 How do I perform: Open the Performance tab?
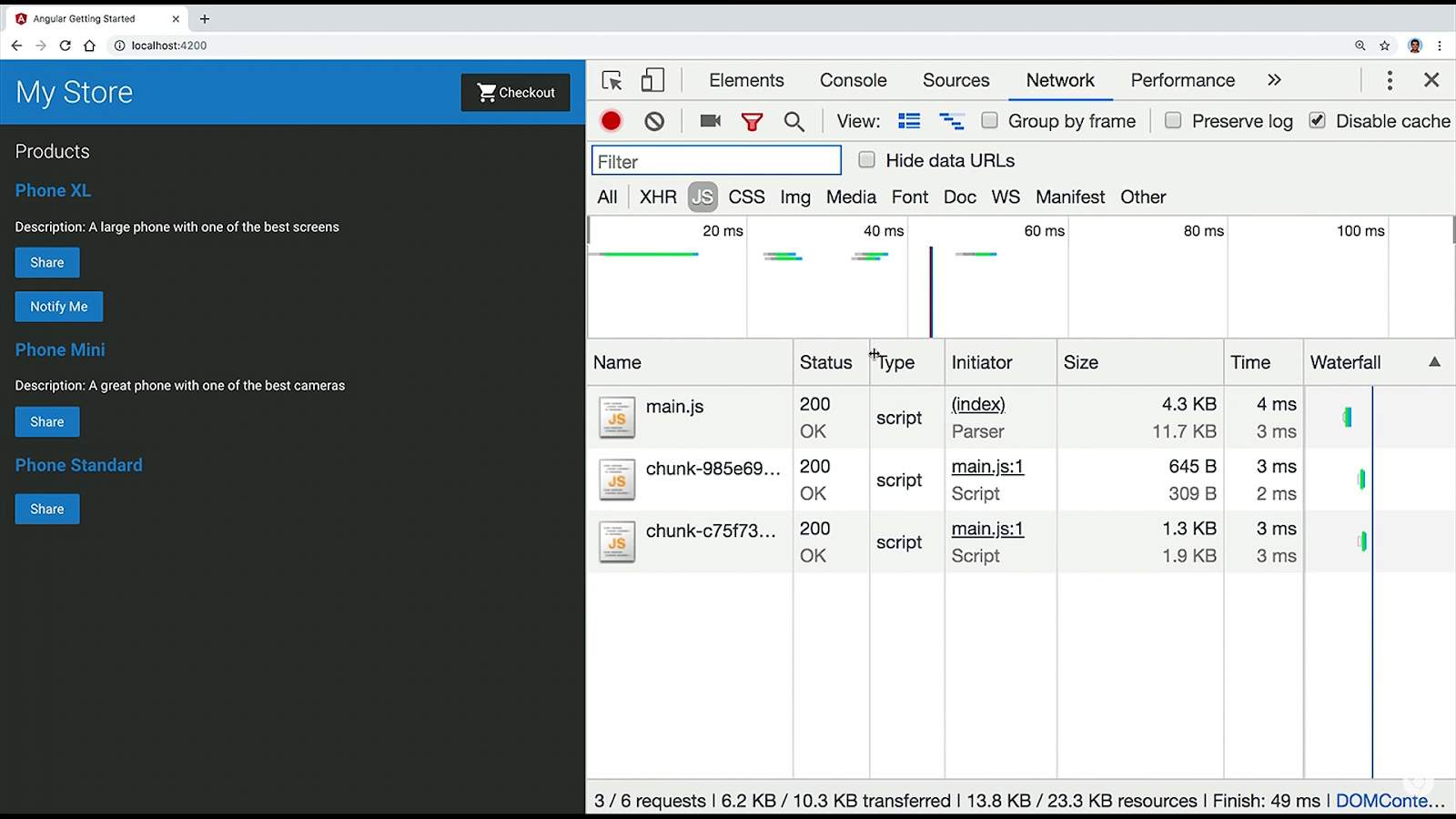tap(1182, 80)
